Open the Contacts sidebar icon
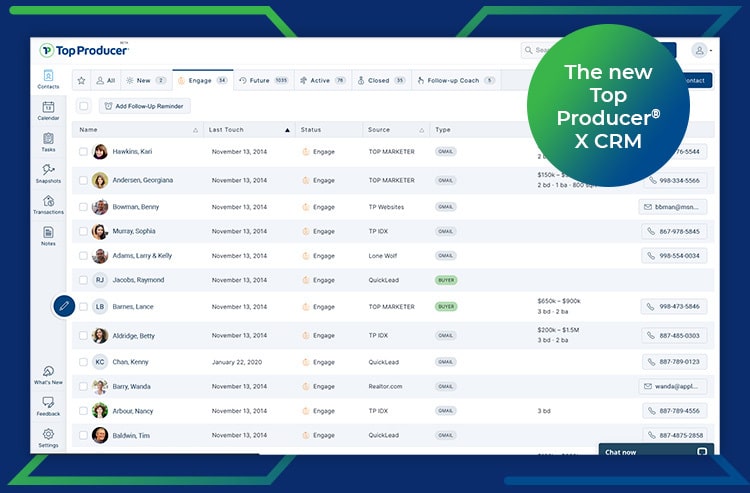Viewport: 750px width, 493px height. click(48, 76)
